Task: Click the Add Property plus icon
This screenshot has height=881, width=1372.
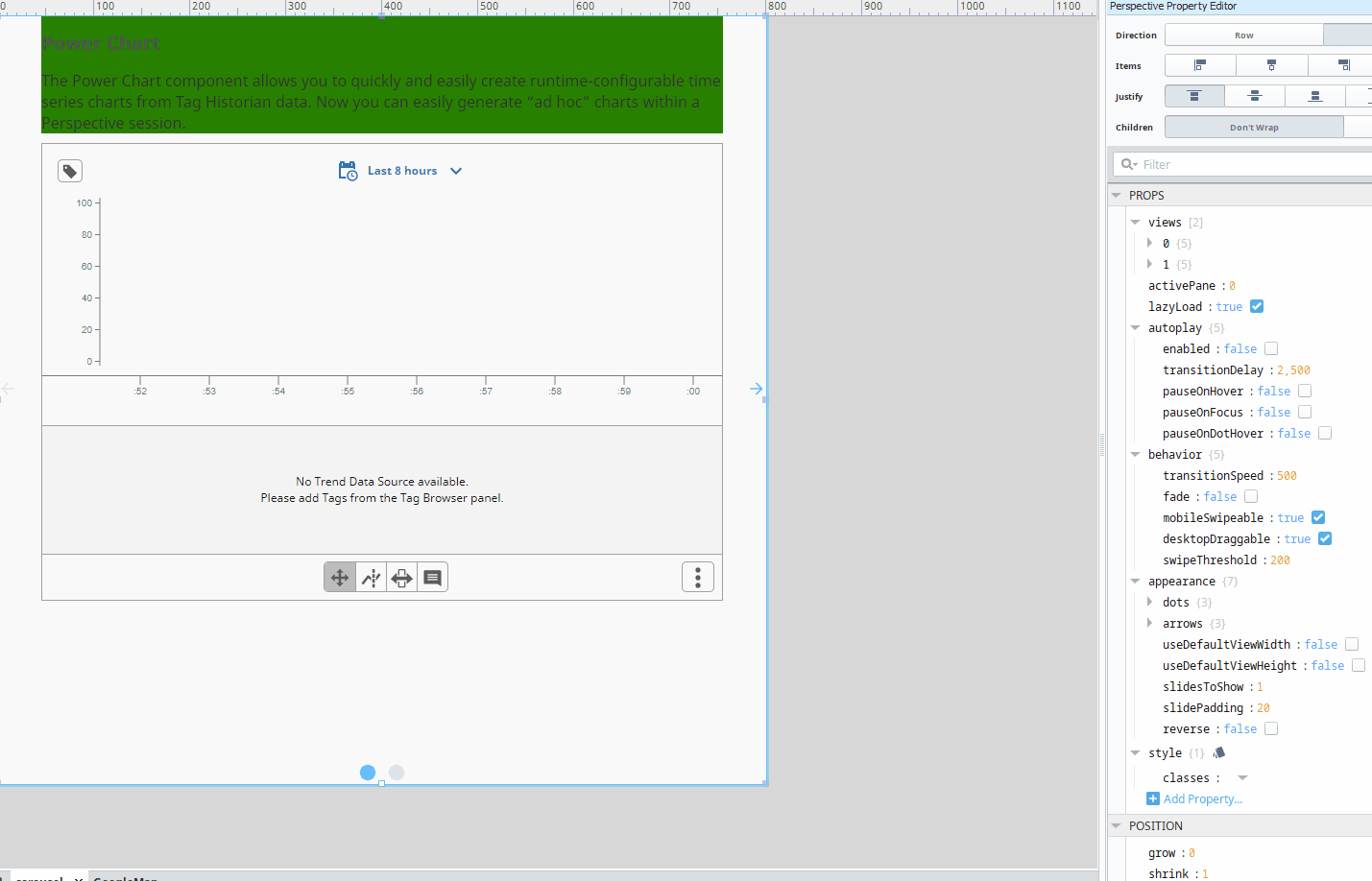Action: [1153, 798]
